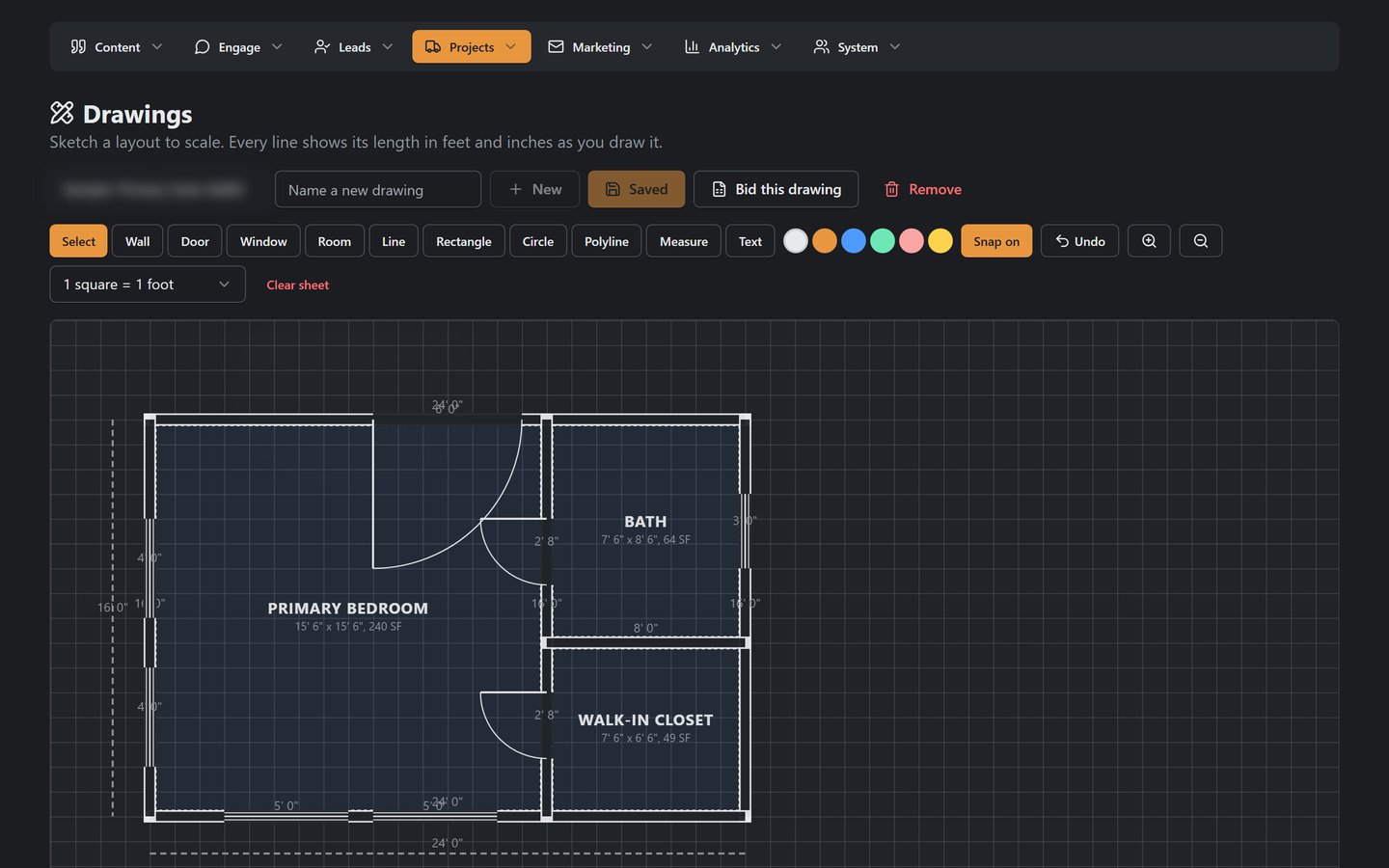Click the Remove text link
The width and height of the screenshot is (1389, 868).
935,189
